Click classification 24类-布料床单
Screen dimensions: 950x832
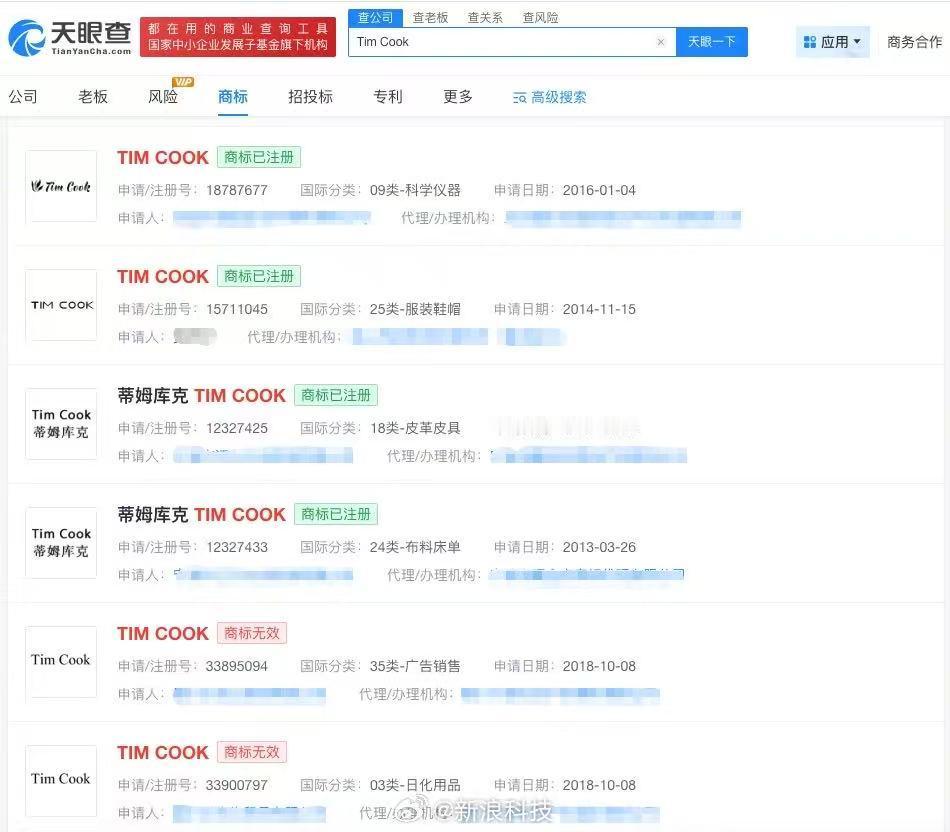[415, 547]
